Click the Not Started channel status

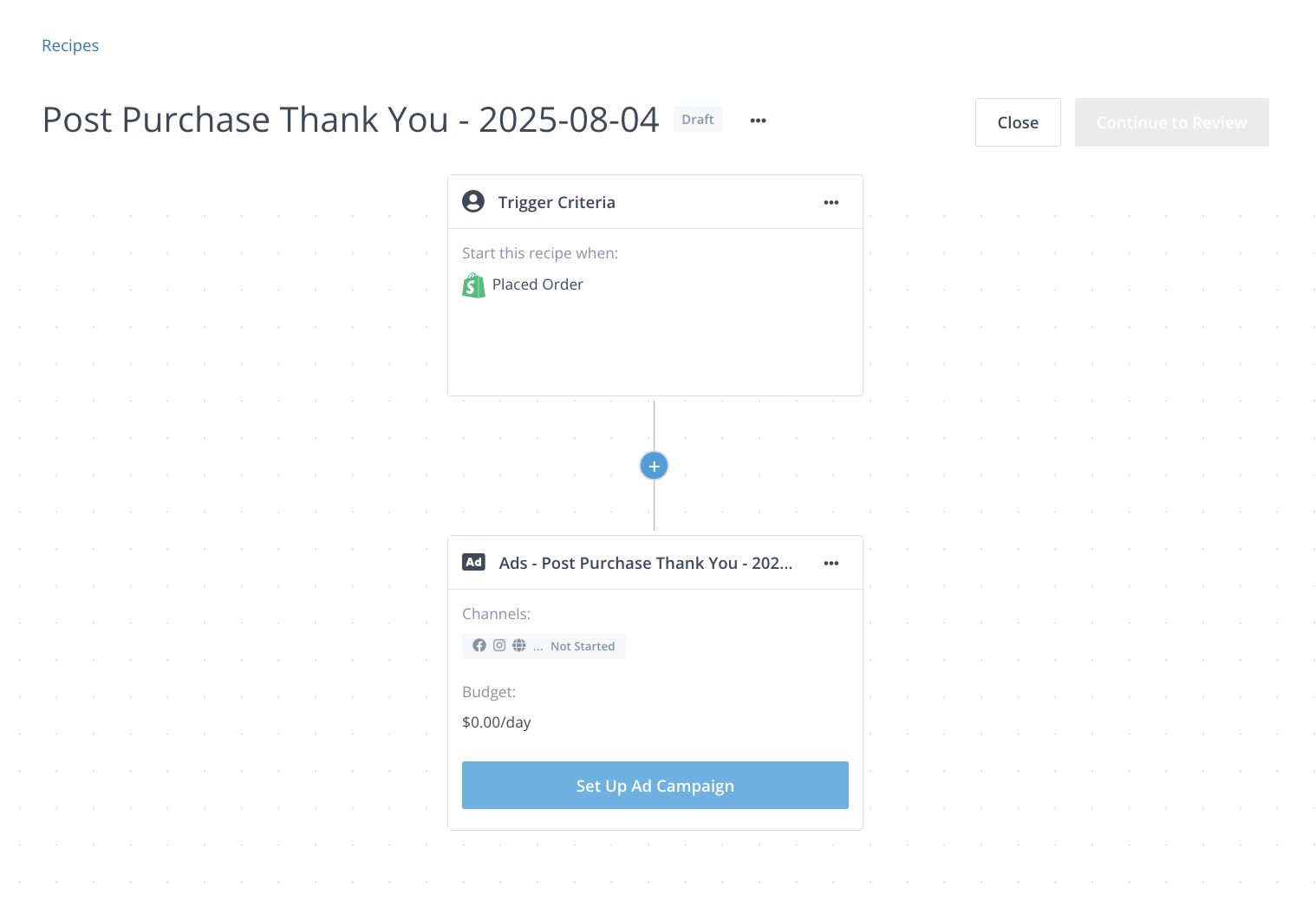582,646
